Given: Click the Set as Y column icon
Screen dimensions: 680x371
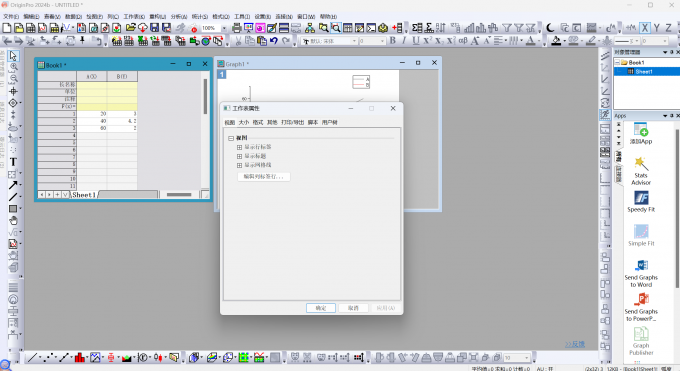Looking at the screenshot, I should (657, 28).
